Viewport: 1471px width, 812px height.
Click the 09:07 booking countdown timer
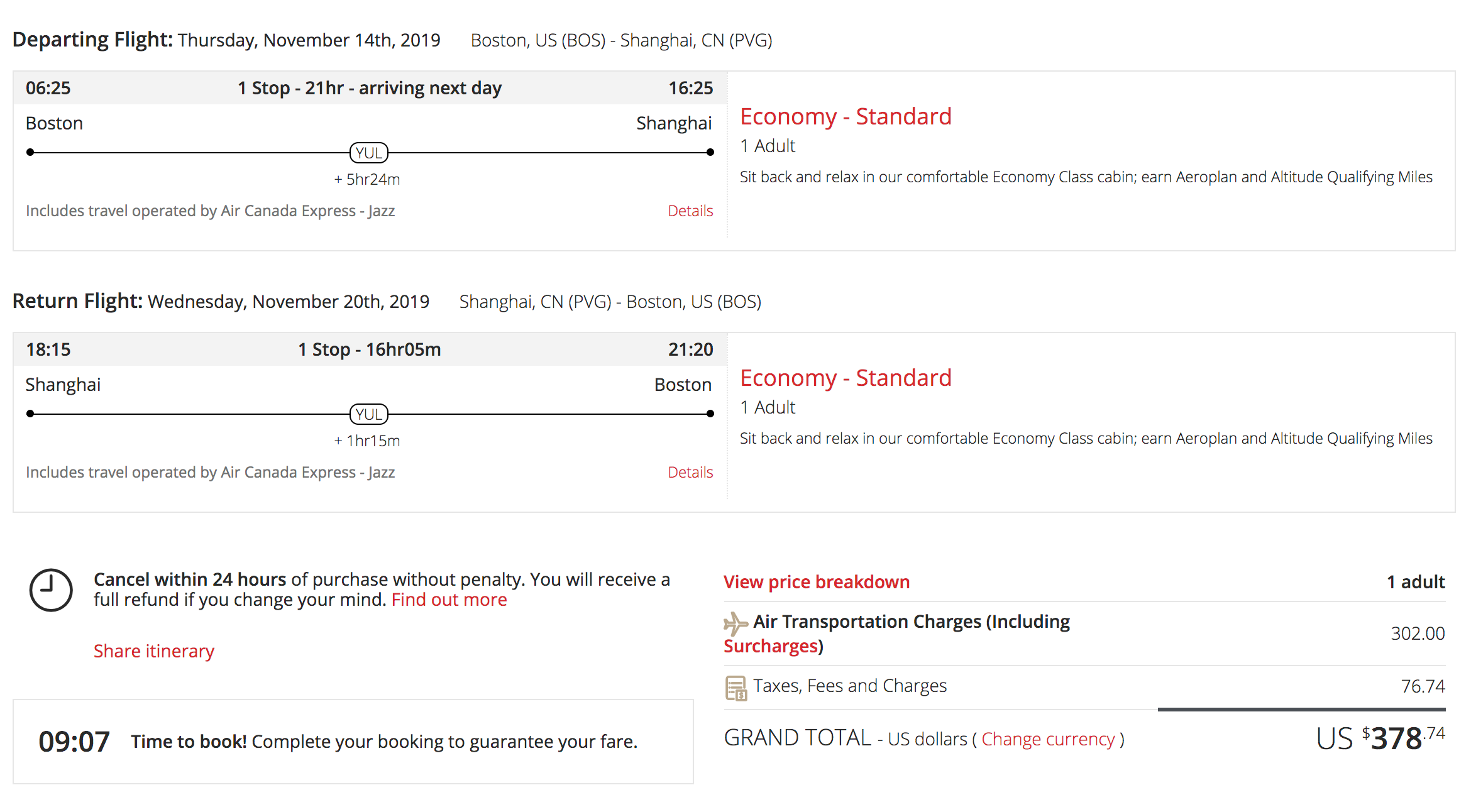click(74, 742)
